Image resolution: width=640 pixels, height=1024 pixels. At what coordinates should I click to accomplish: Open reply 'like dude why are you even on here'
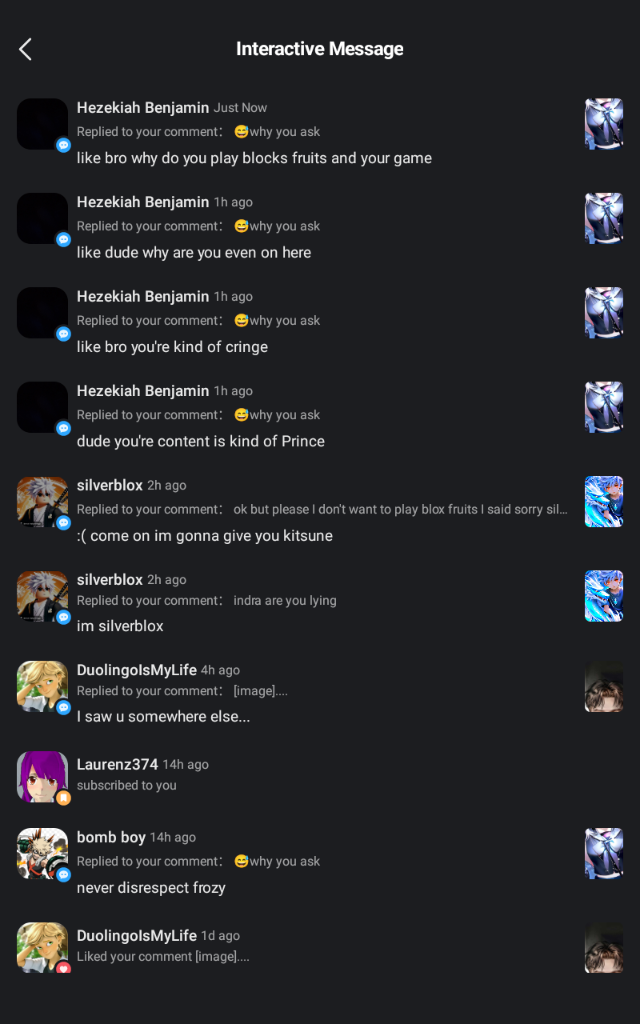pyautogui.click(x=194, y=253)
